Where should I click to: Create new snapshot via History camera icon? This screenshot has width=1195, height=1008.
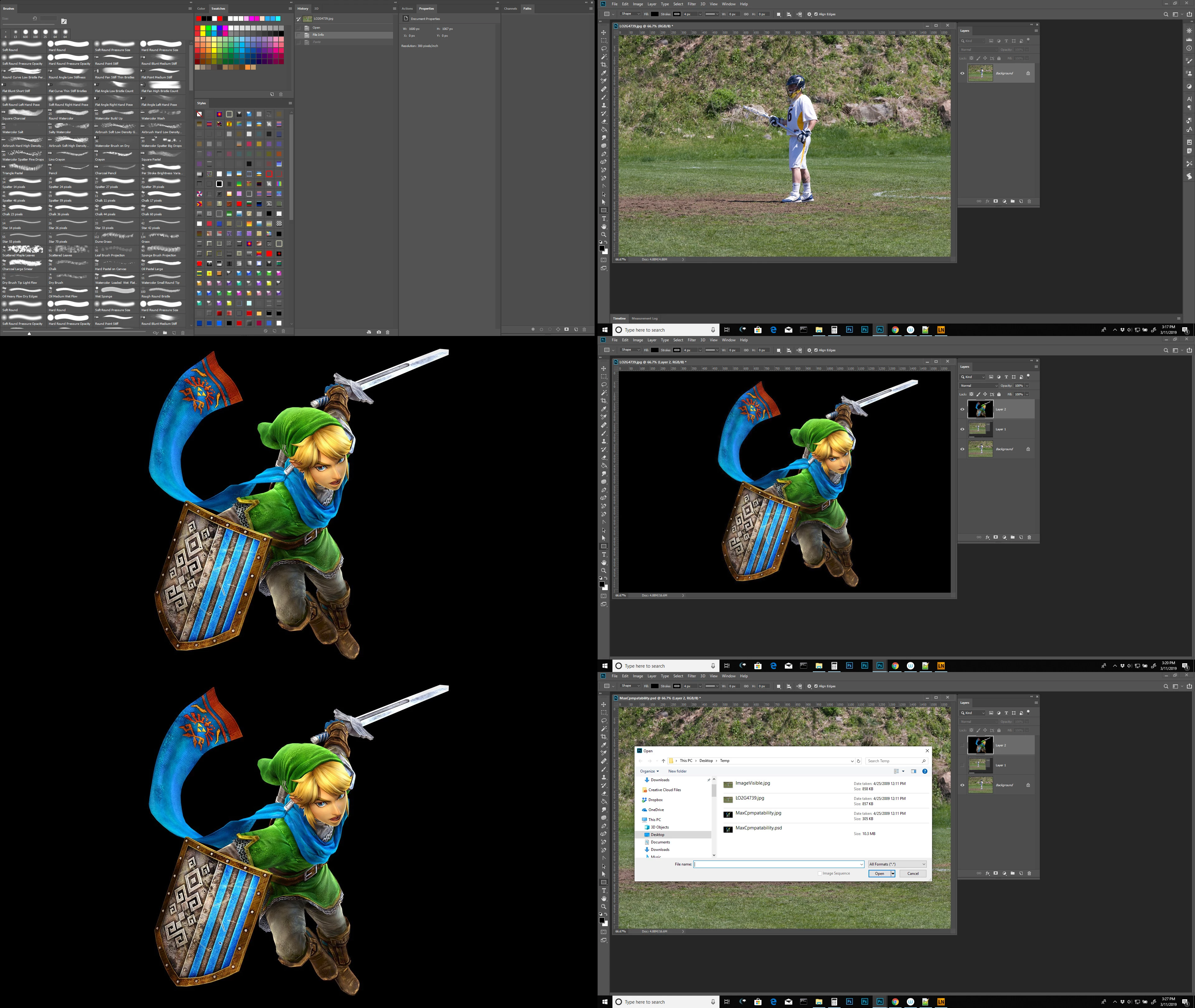[378, 332]
